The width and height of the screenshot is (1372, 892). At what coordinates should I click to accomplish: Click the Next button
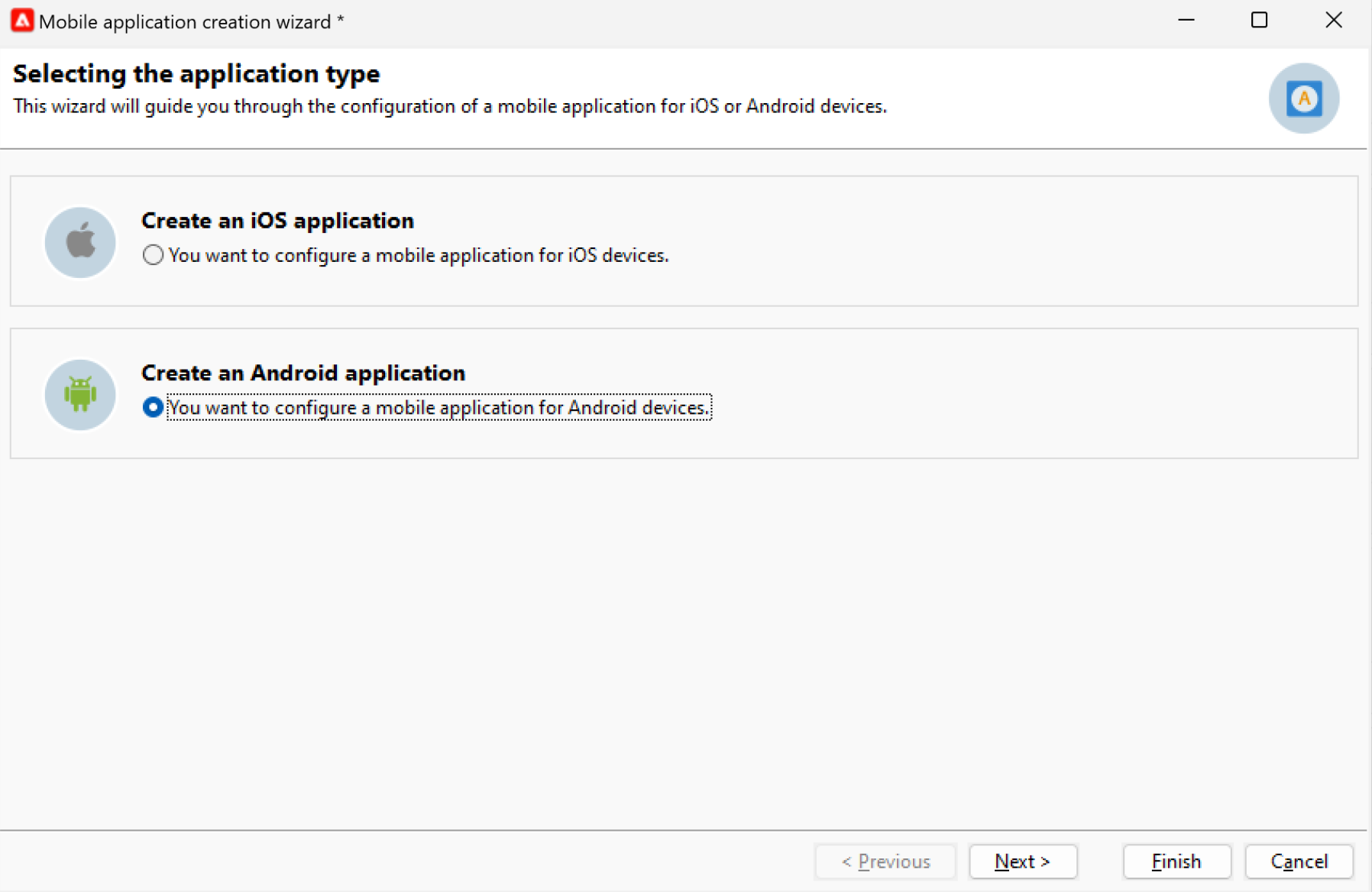click(x=1022, y=861)
